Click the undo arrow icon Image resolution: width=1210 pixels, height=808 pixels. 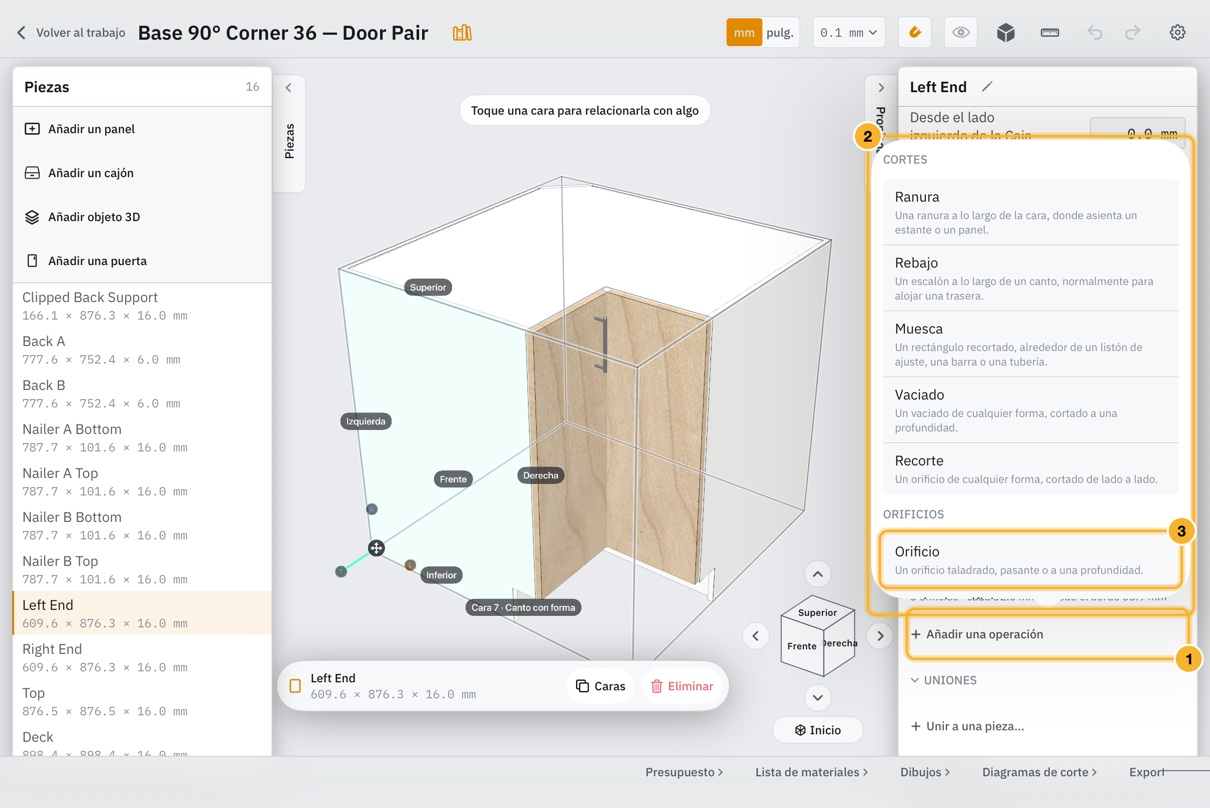(1095, 33)
